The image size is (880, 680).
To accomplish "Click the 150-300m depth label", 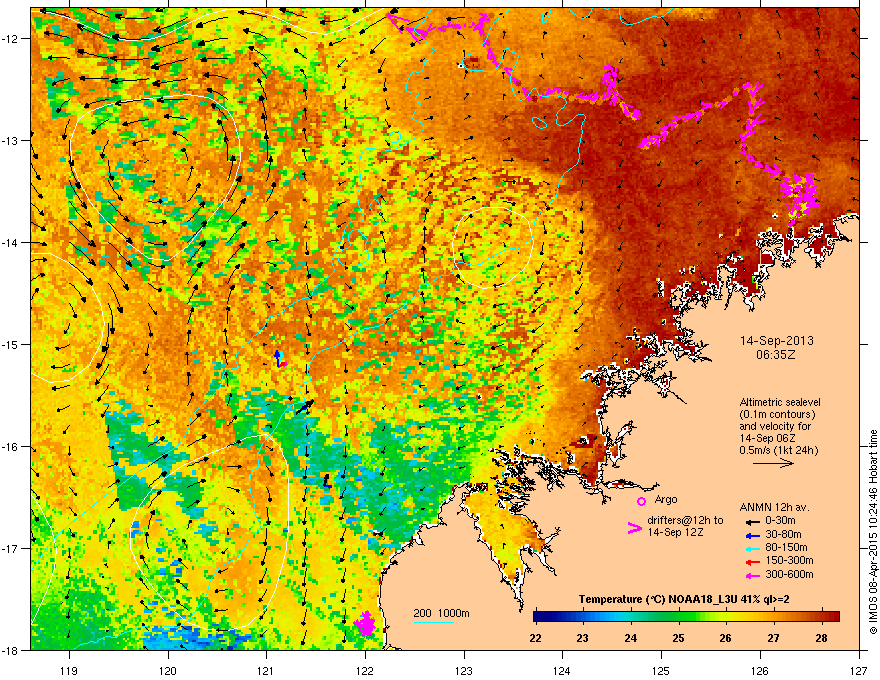I will [x=789, y=560].
